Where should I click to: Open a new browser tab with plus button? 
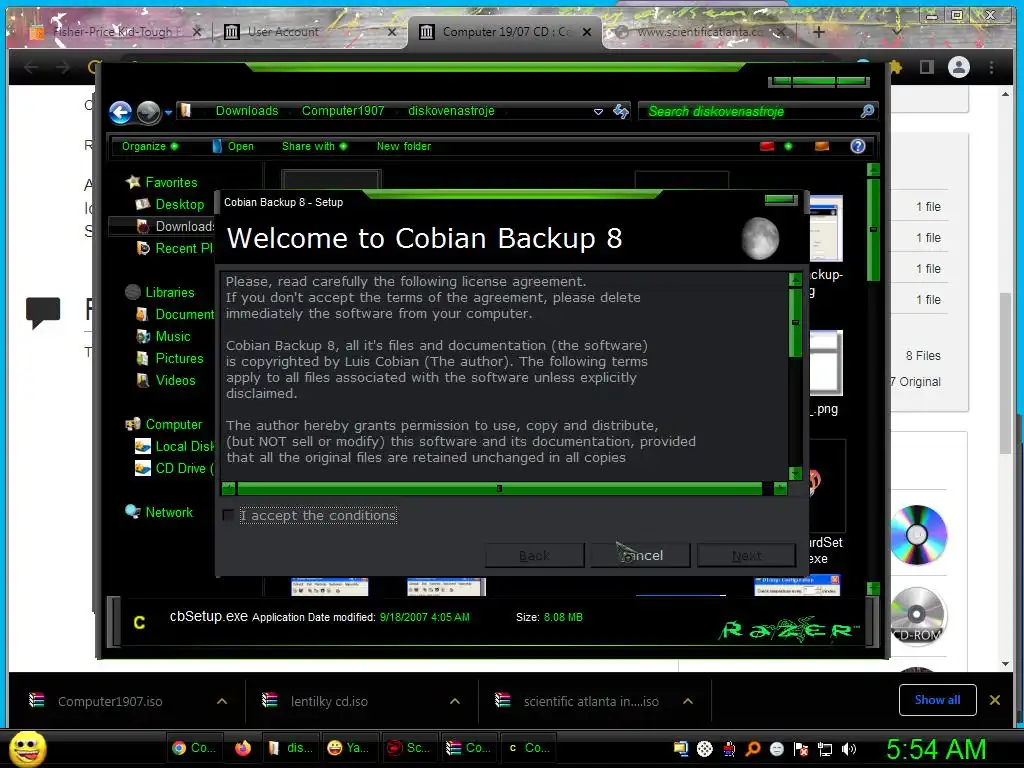click(818, 31)
